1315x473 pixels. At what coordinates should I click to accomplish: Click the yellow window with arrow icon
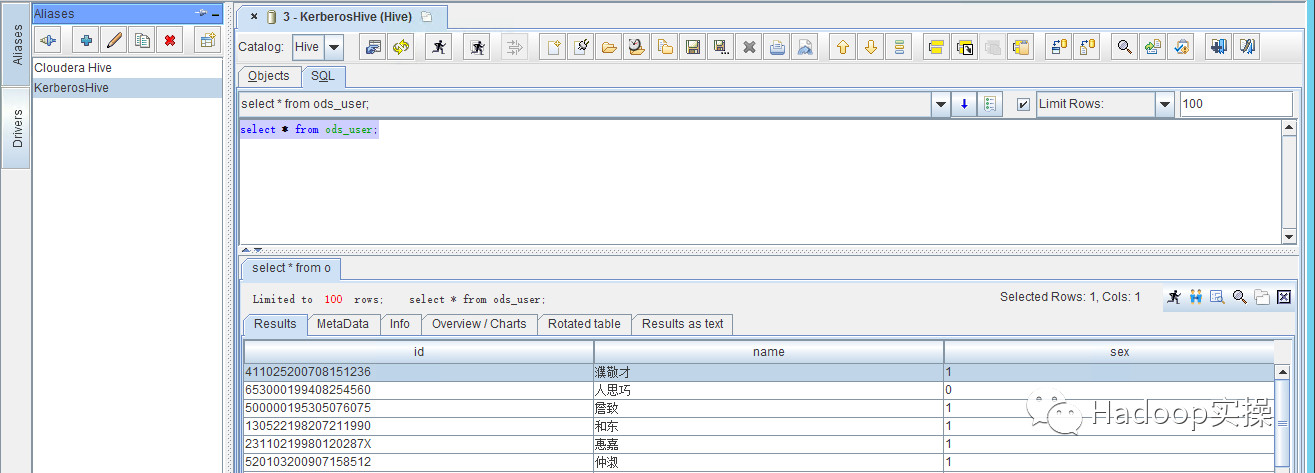tap(964, 47)
